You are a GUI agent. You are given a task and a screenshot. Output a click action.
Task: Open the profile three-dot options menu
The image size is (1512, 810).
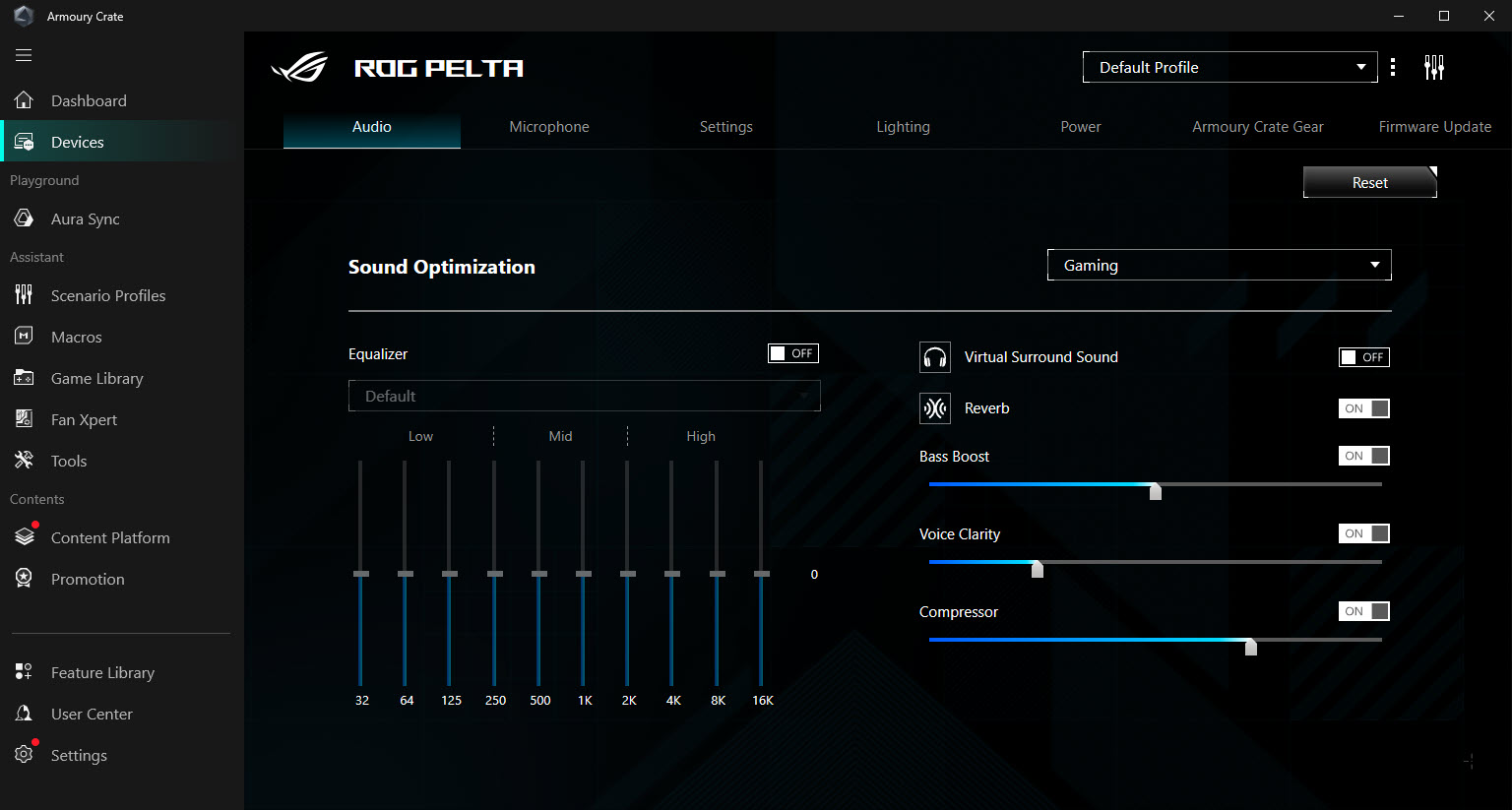[x=1392, y=67]
